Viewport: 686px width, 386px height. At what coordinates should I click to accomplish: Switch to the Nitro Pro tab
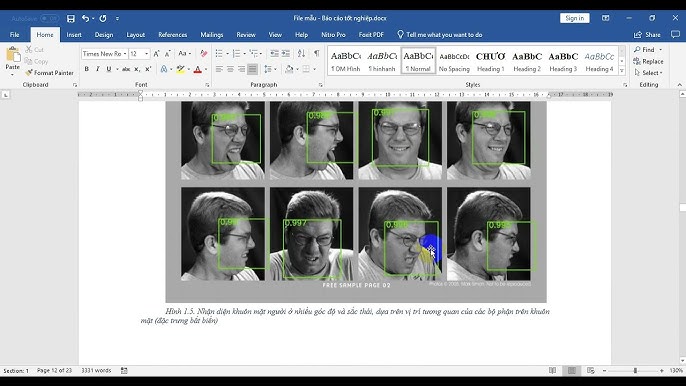coord(333,35)
